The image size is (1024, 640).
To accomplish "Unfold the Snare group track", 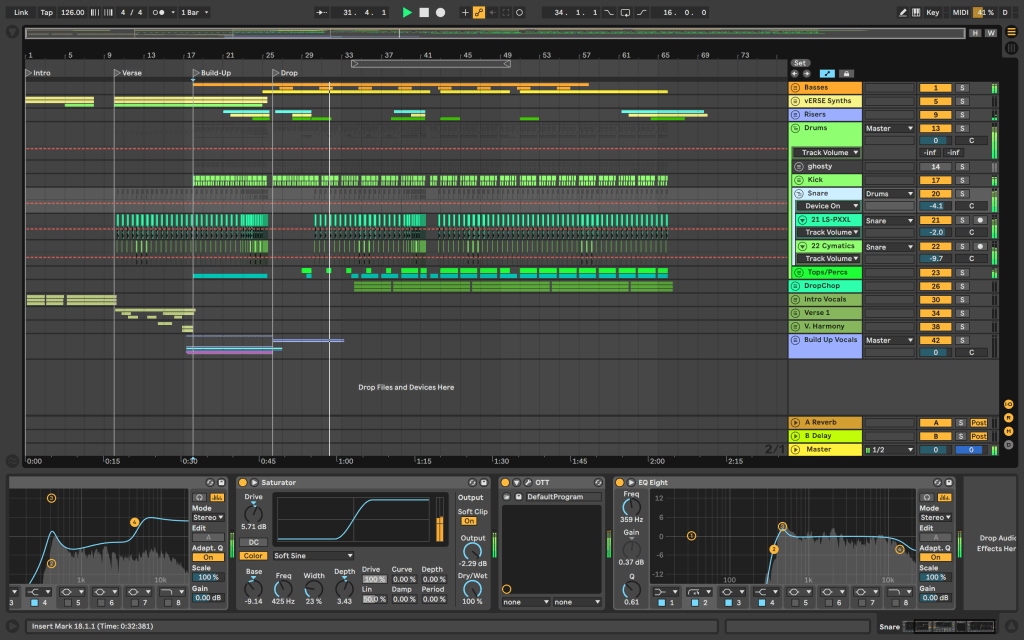I will (799, 193).
